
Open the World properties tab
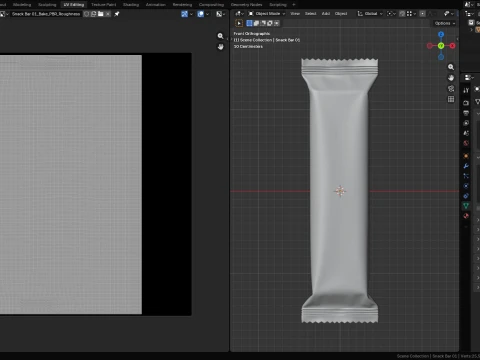(x=466, y=143)
